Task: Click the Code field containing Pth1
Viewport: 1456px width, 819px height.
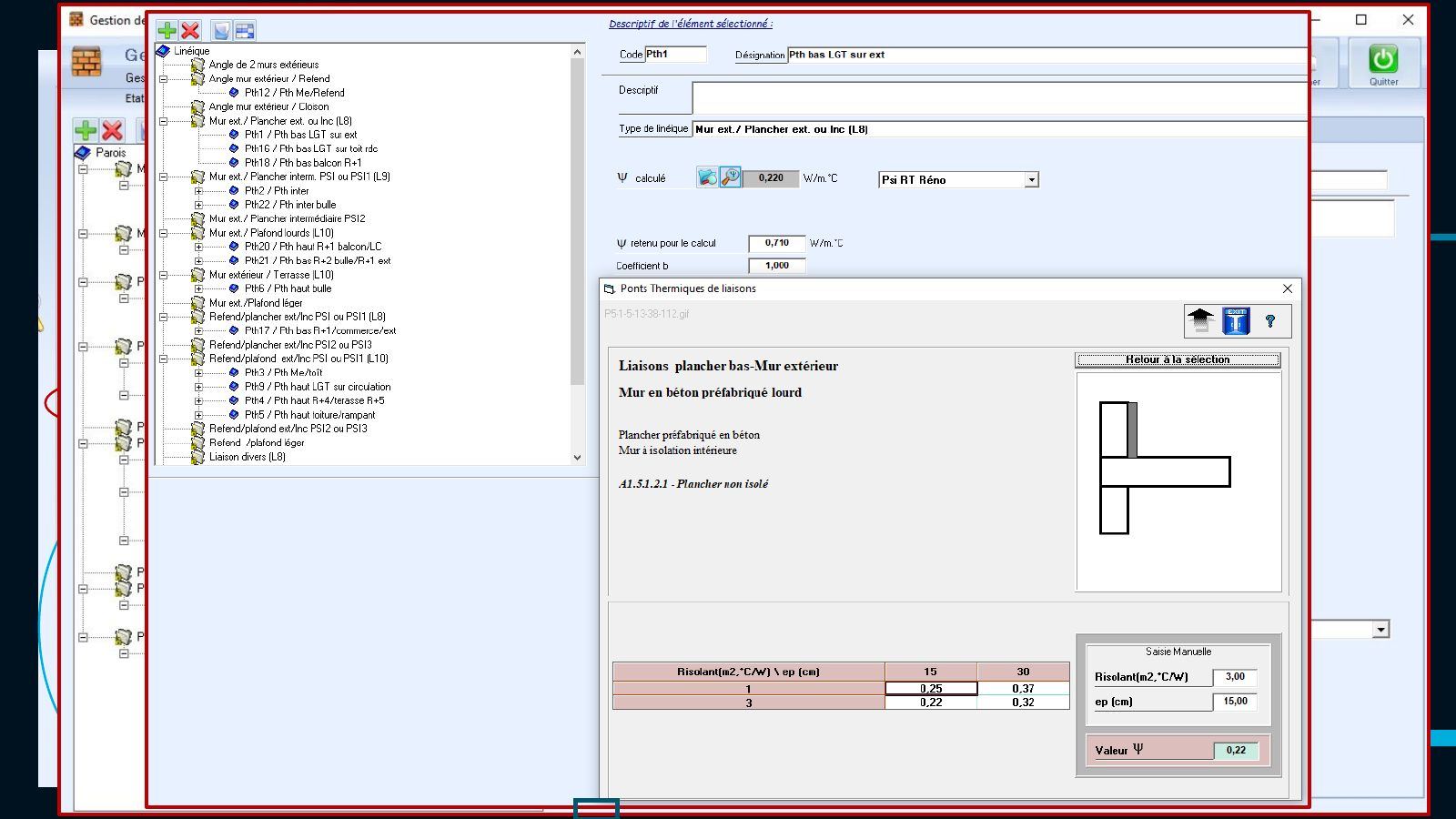Action: coord(675,55)
